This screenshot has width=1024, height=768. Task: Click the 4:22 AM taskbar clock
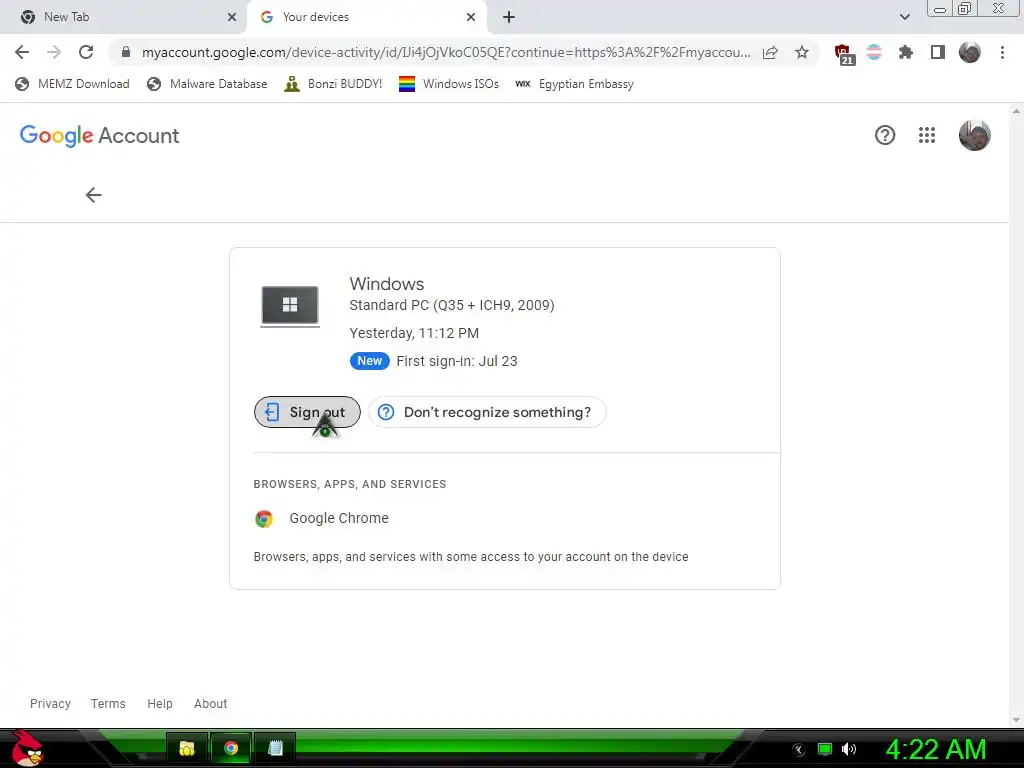pos(935,749)
